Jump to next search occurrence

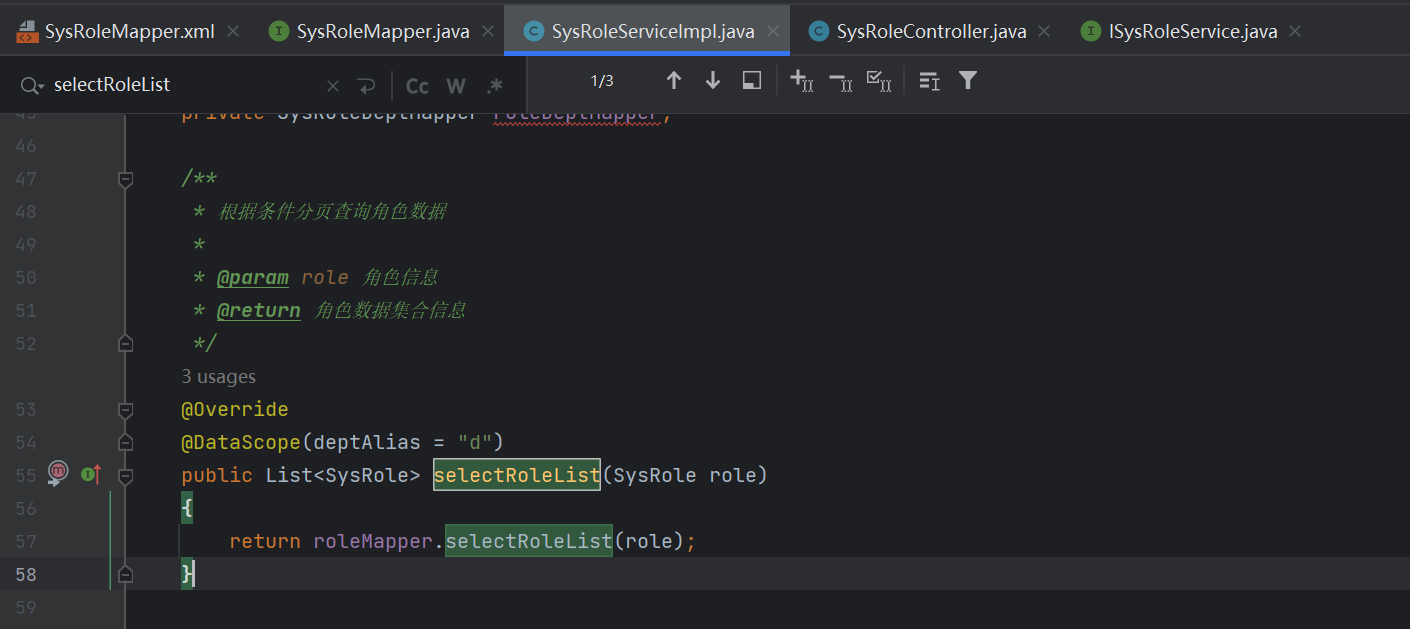713,81
